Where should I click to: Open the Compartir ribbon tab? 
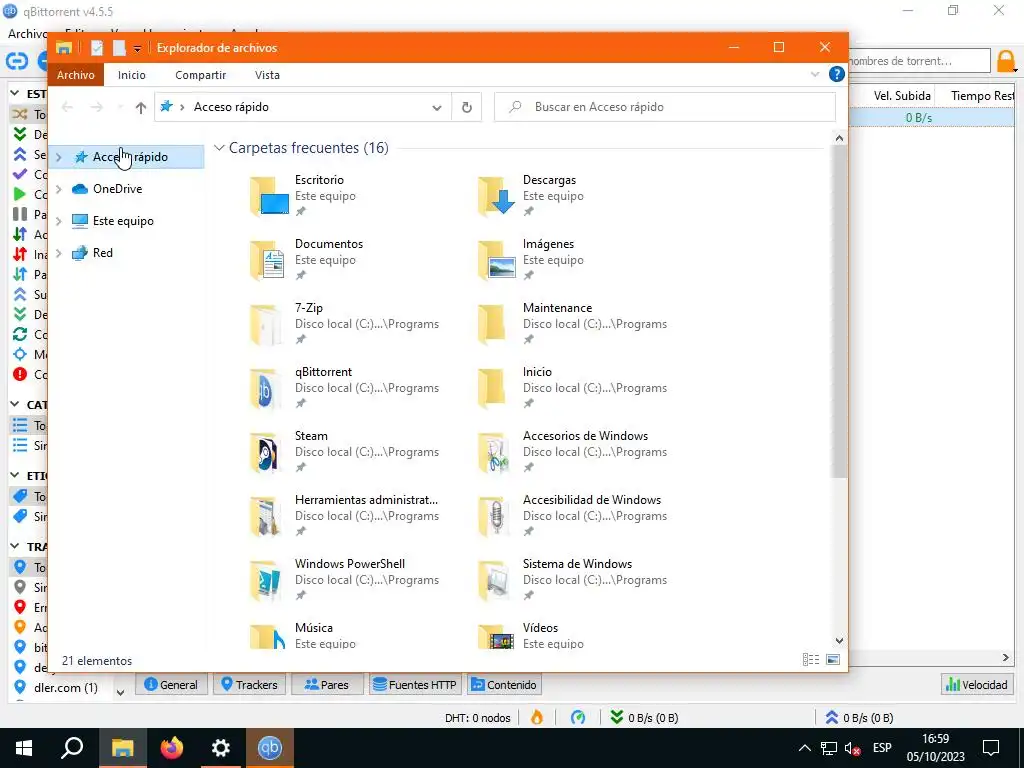[x=200, y=74]
